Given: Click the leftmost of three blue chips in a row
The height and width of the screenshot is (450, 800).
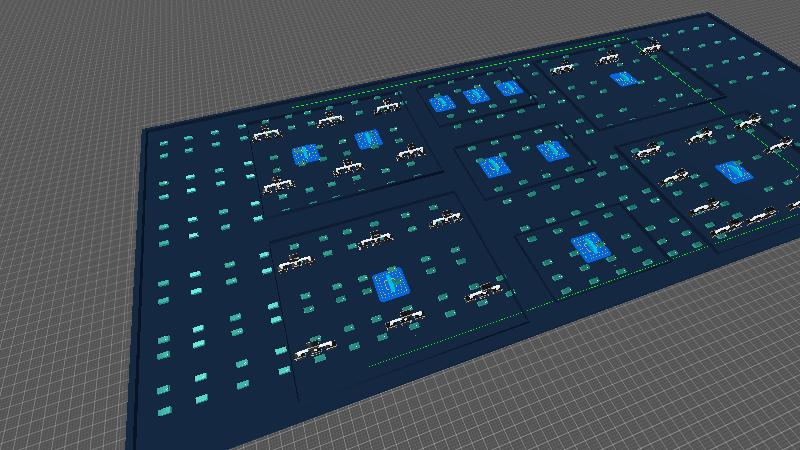Looking at the screenshot, I should point(441,102).
